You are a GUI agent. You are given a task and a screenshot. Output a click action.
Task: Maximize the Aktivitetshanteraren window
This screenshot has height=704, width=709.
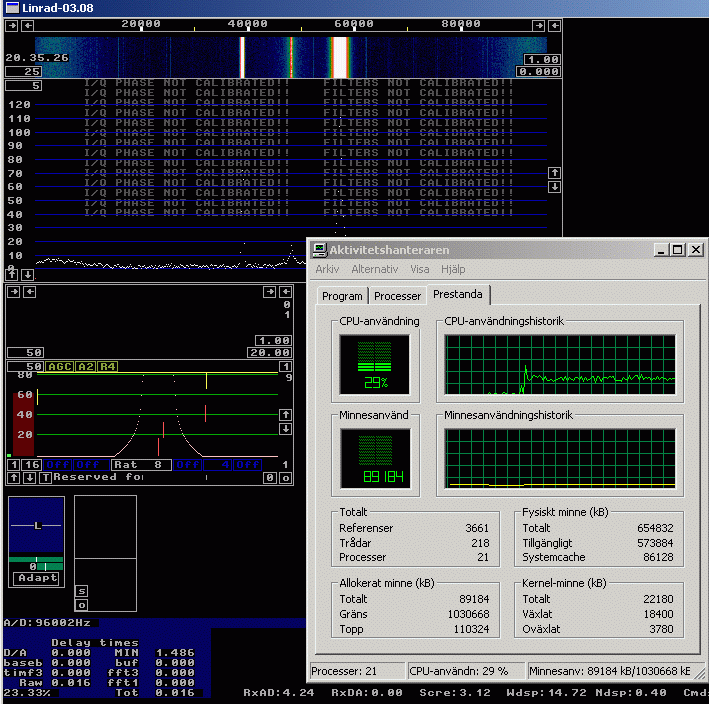[677, 250]
